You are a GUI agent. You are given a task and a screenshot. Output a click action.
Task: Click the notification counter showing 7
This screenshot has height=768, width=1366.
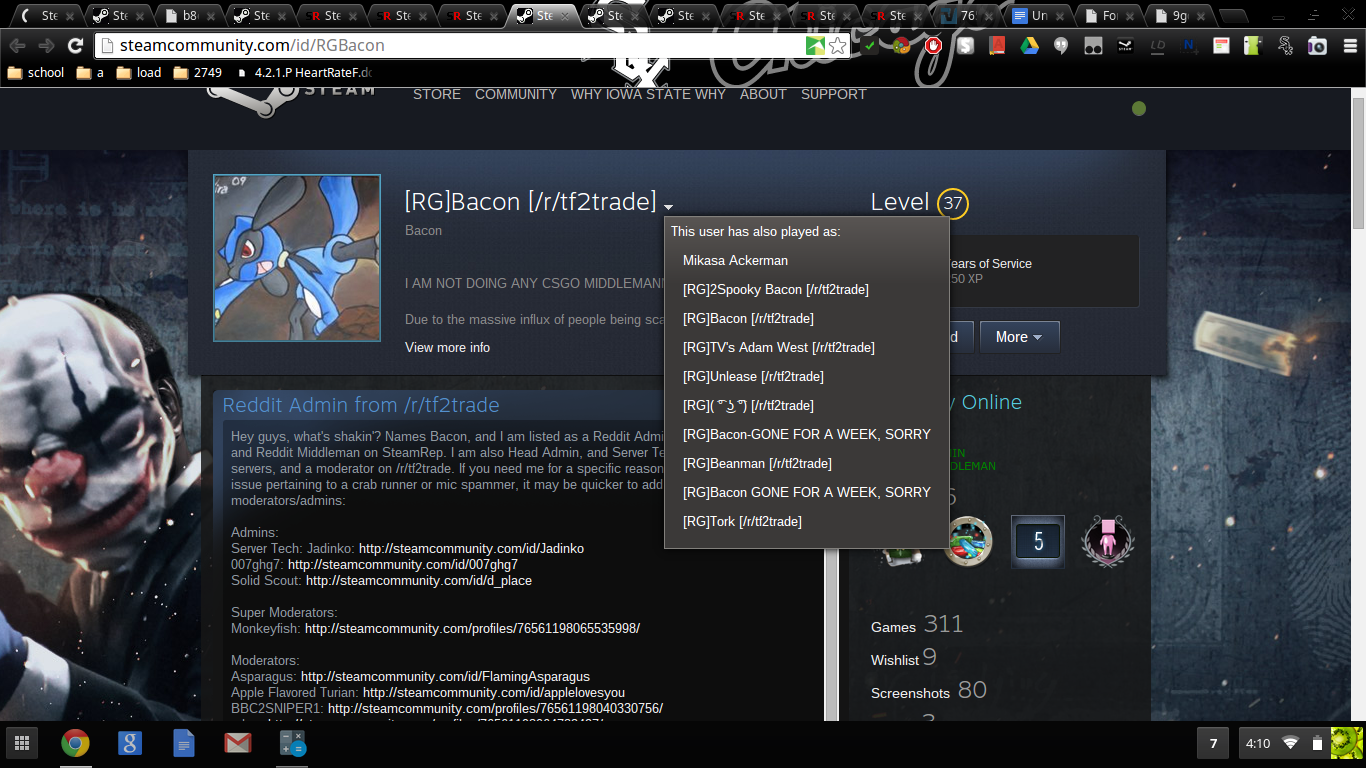1213,743
